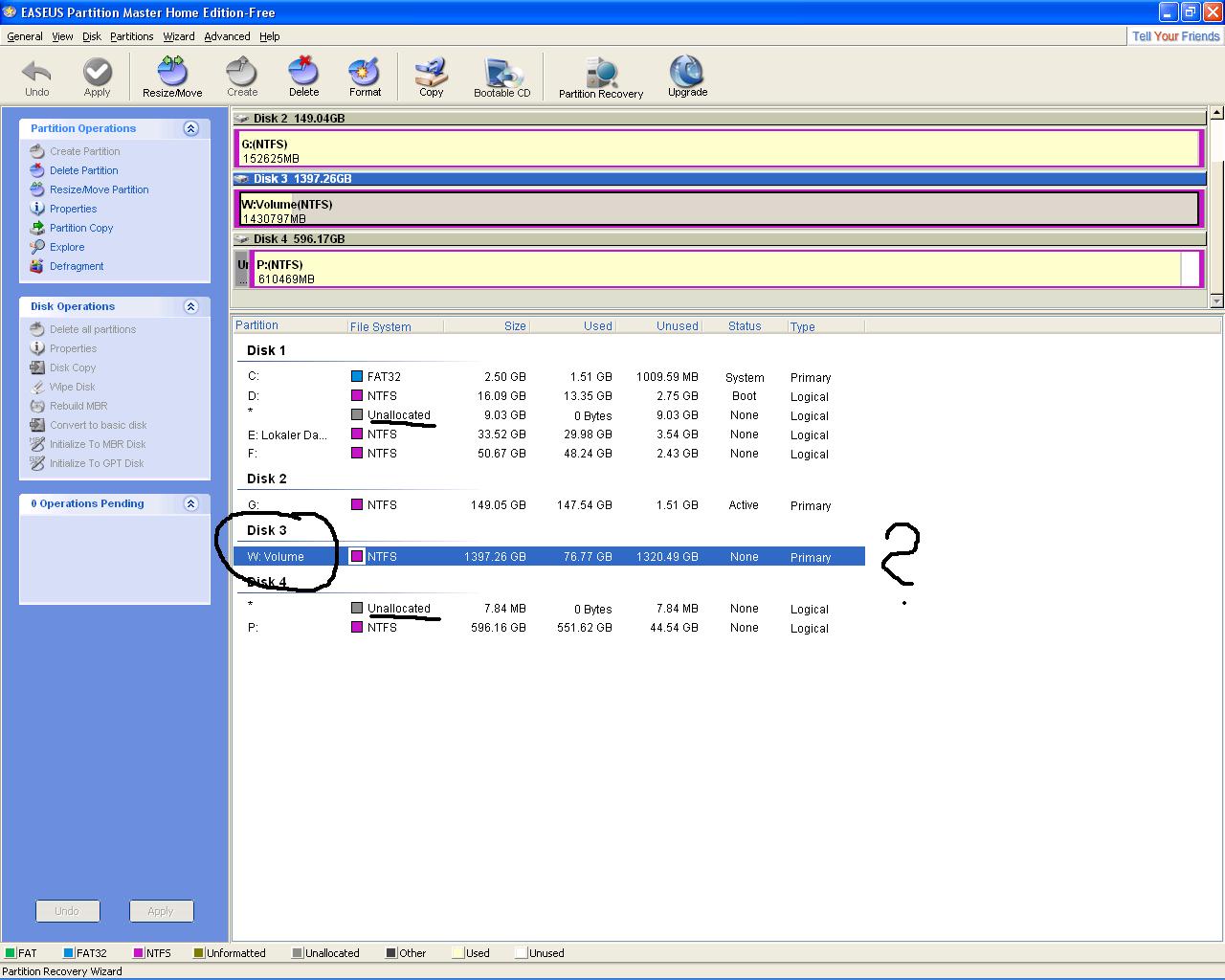Image resolution: width=1225 pixels, height=980 pixels.
Task: Select the P:(NTFS) disk map bar
Action: point(726,270)
